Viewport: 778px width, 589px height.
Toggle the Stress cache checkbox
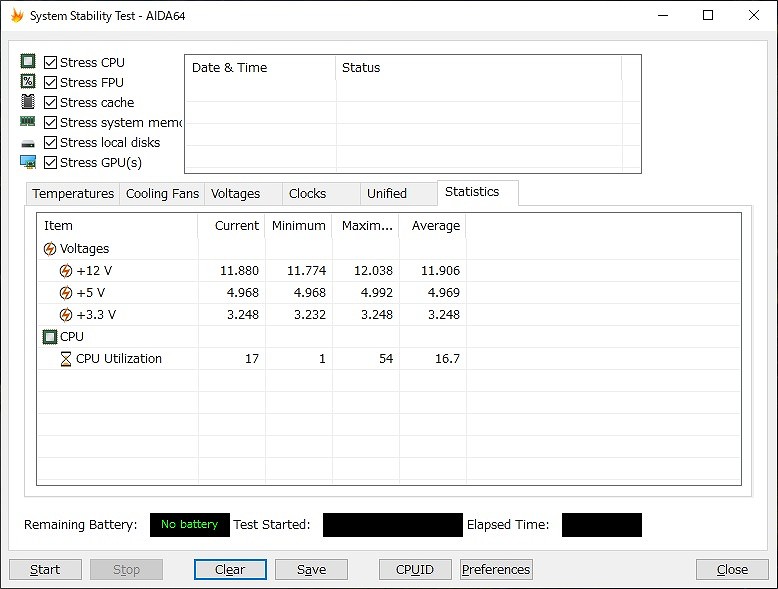click(50, 102)
